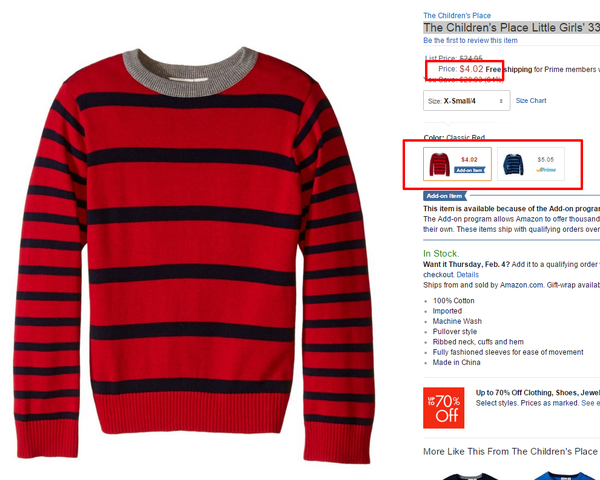Screen dimensions: 600x480
Task: Select the blue sweater color swatch
Action: click(x=531, y=164)
